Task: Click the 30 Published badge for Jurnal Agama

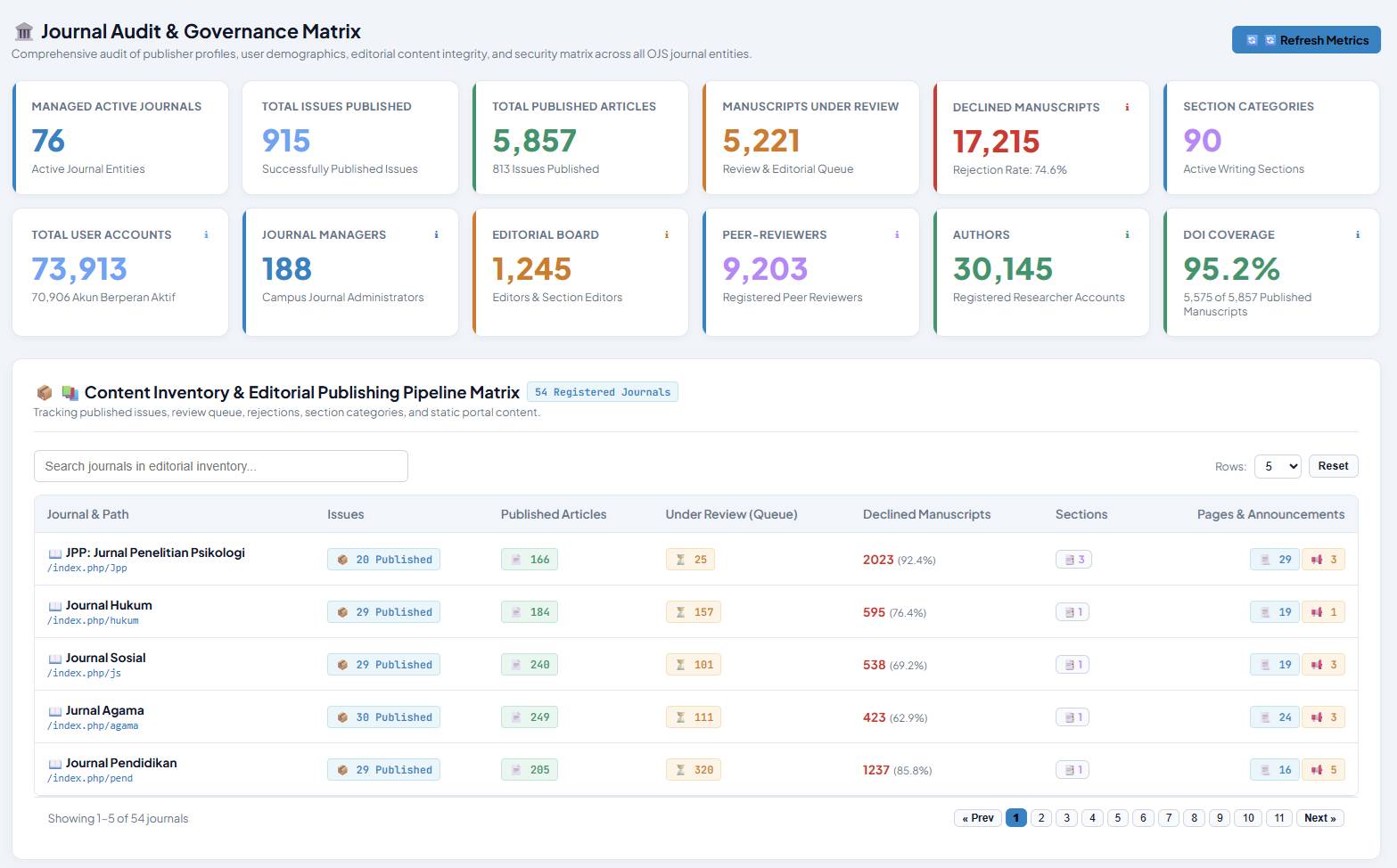Action: (x=383, y=717)
